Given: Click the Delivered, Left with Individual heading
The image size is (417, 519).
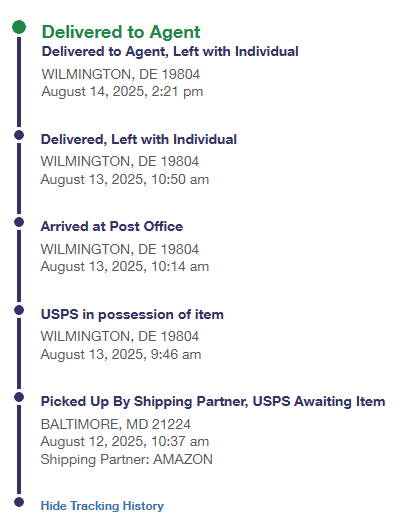Looking at the screenshot, I should click(x=139, y=139).
